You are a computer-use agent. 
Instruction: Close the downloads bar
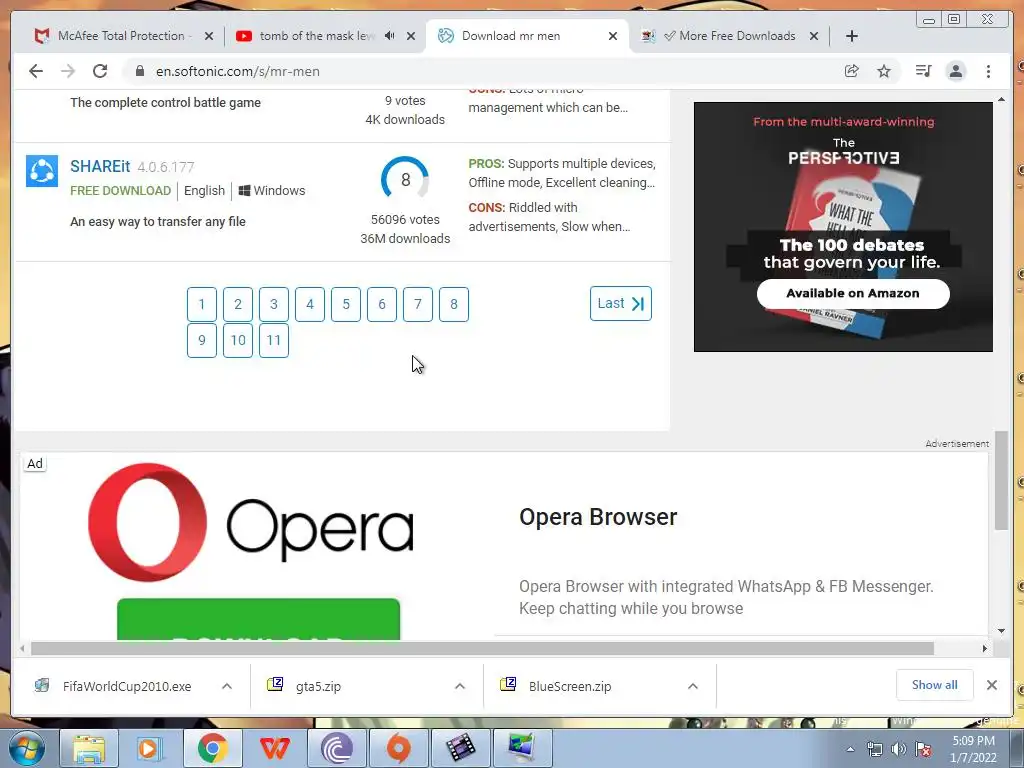click(x=991, y=685)
